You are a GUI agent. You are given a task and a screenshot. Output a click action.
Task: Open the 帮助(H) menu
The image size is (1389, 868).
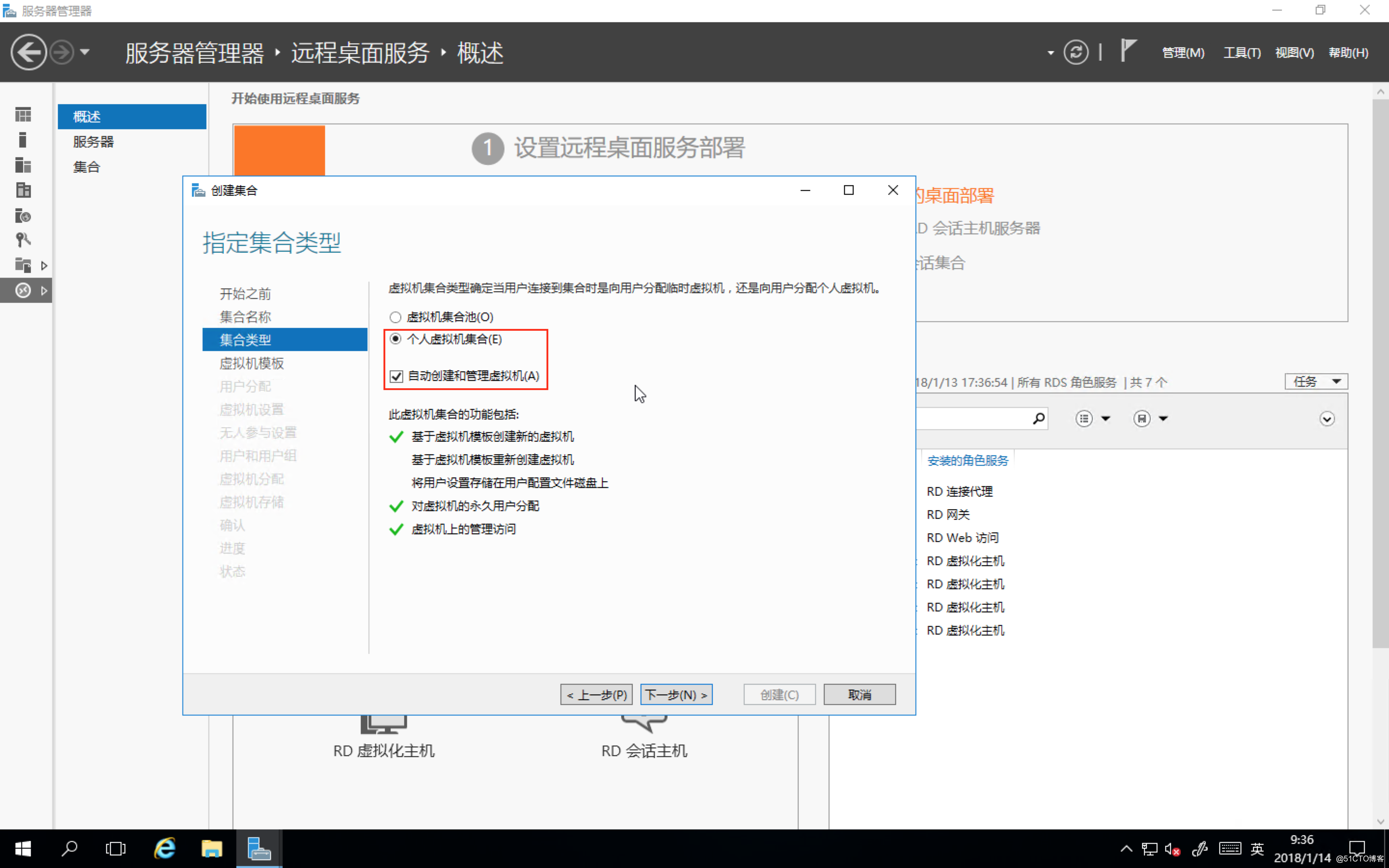click(x=1348, y=53)
